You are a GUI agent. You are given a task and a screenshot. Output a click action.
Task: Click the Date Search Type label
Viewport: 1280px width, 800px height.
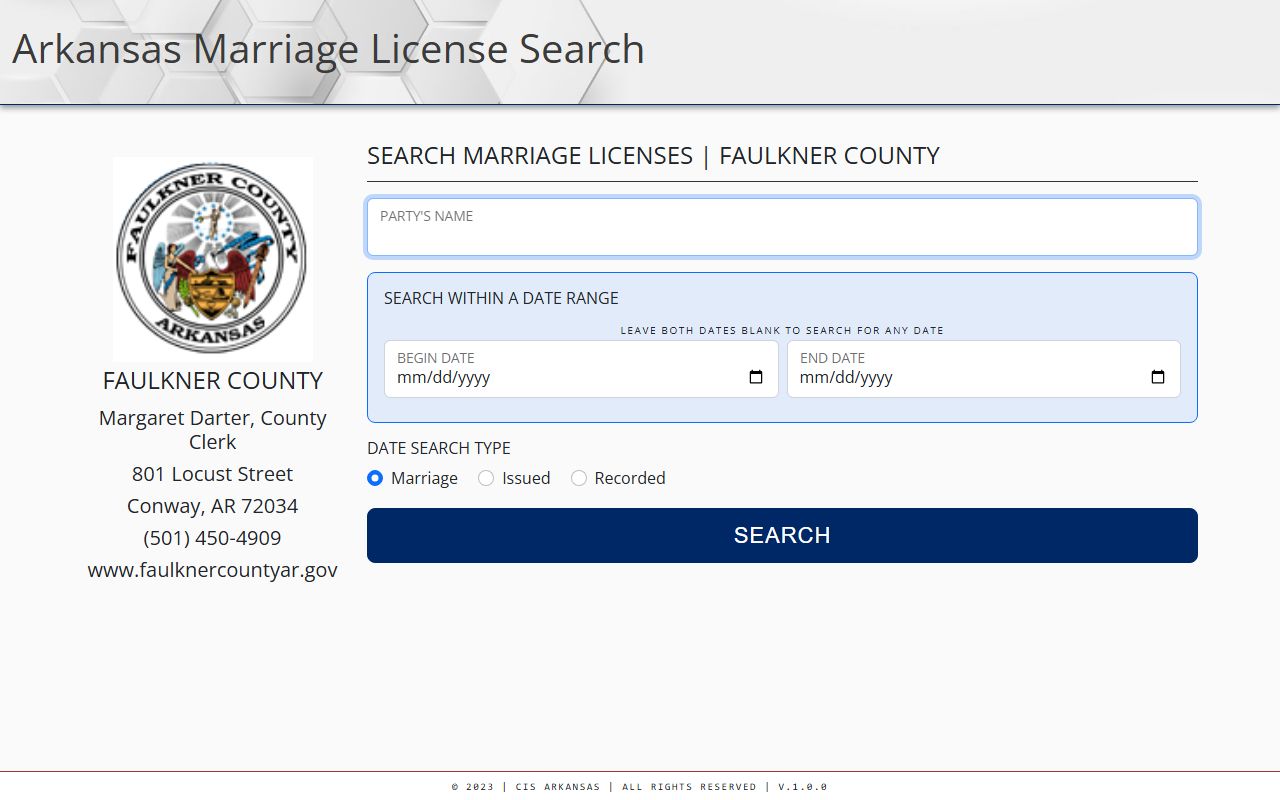(x=439, y=448)
